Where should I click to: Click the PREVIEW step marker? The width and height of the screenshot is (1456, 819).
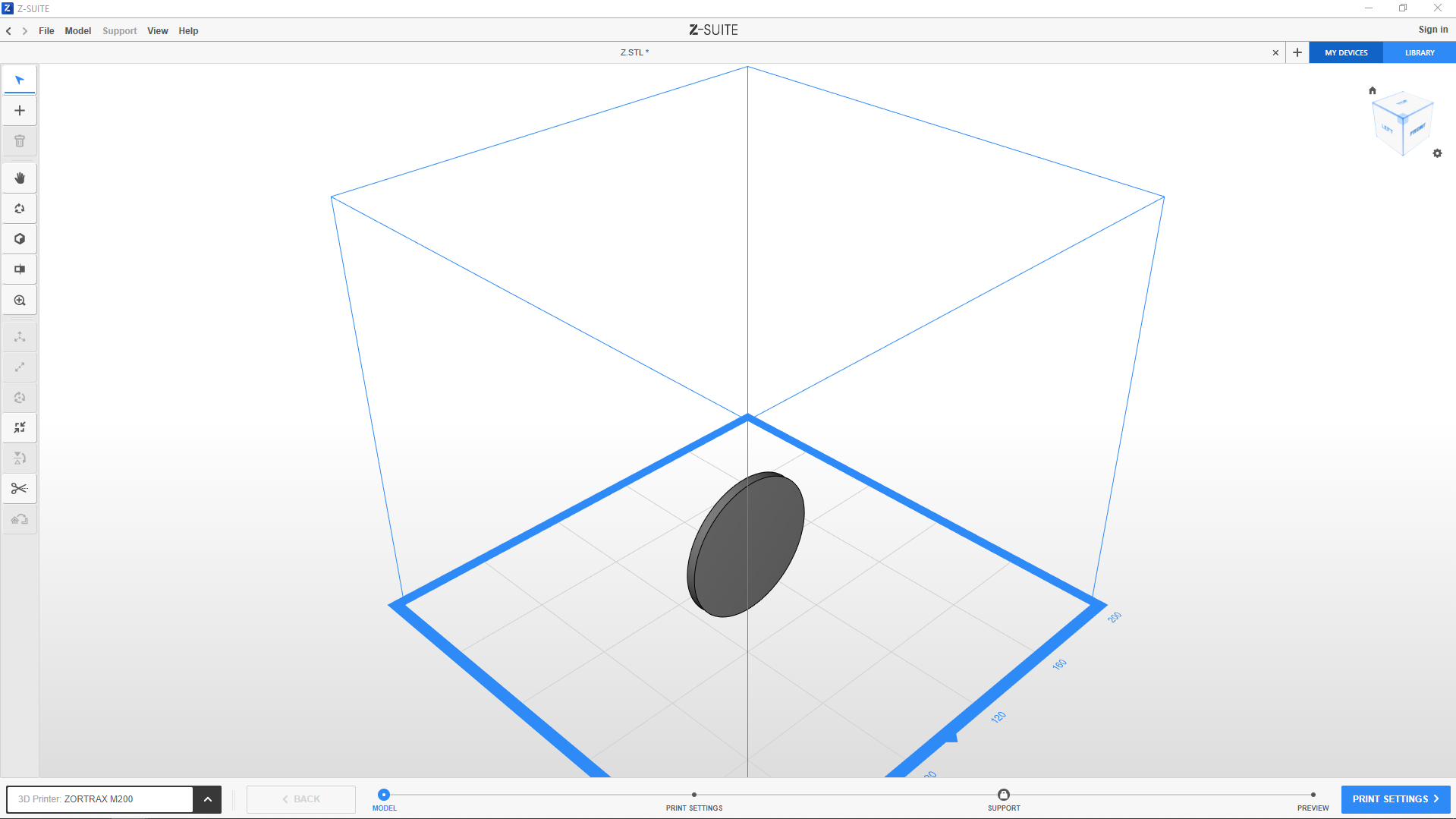click(1313, 795)
